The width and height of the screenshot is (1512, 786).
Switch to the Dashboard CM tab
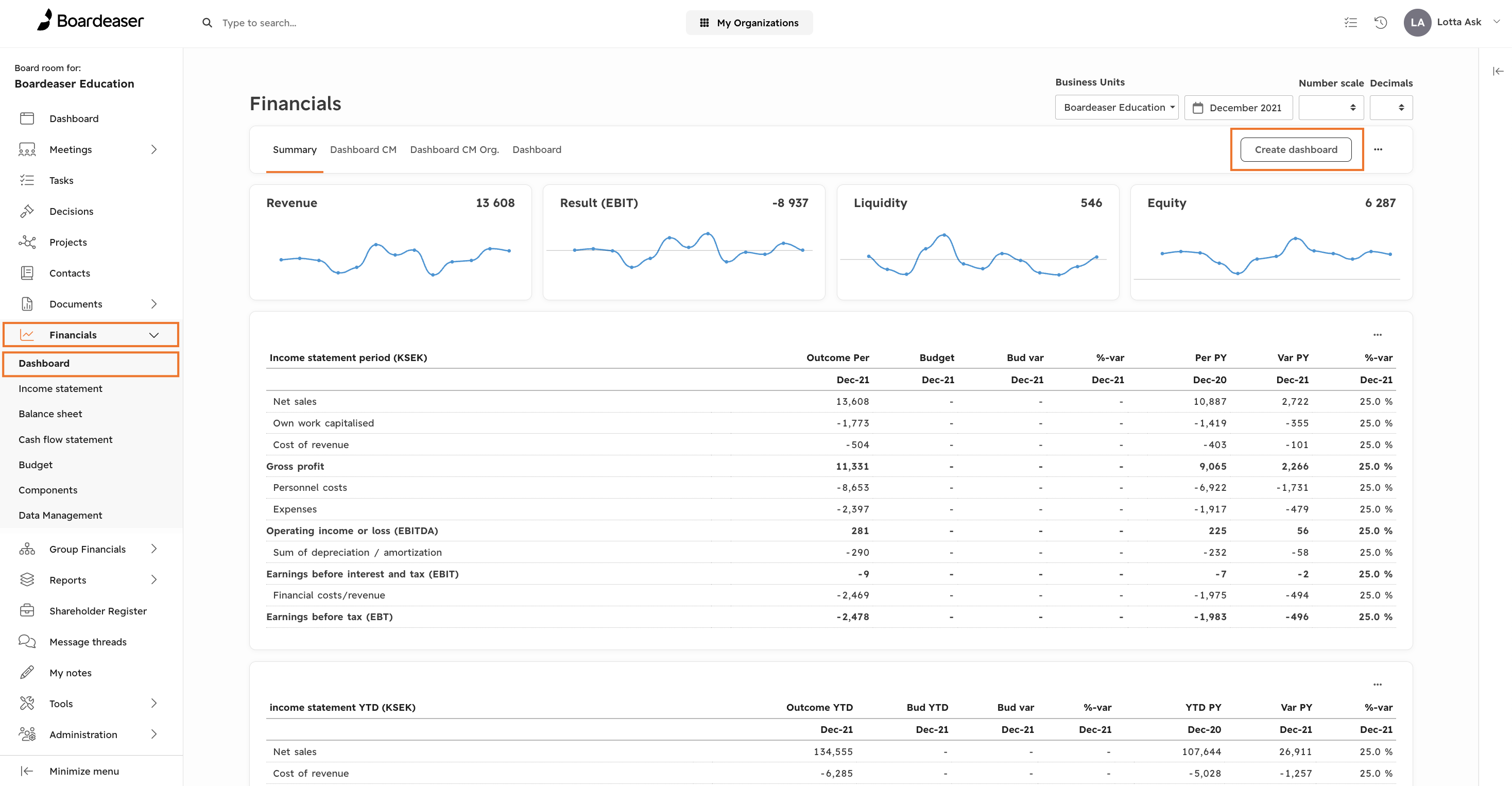(364, 150)
